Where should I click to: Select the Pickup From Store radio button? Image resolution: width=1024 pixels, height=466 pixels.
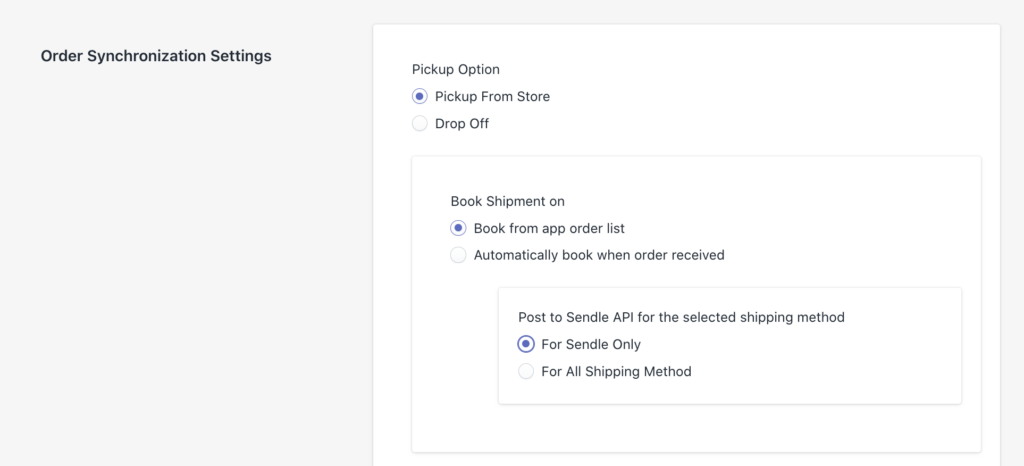point(420,97)
